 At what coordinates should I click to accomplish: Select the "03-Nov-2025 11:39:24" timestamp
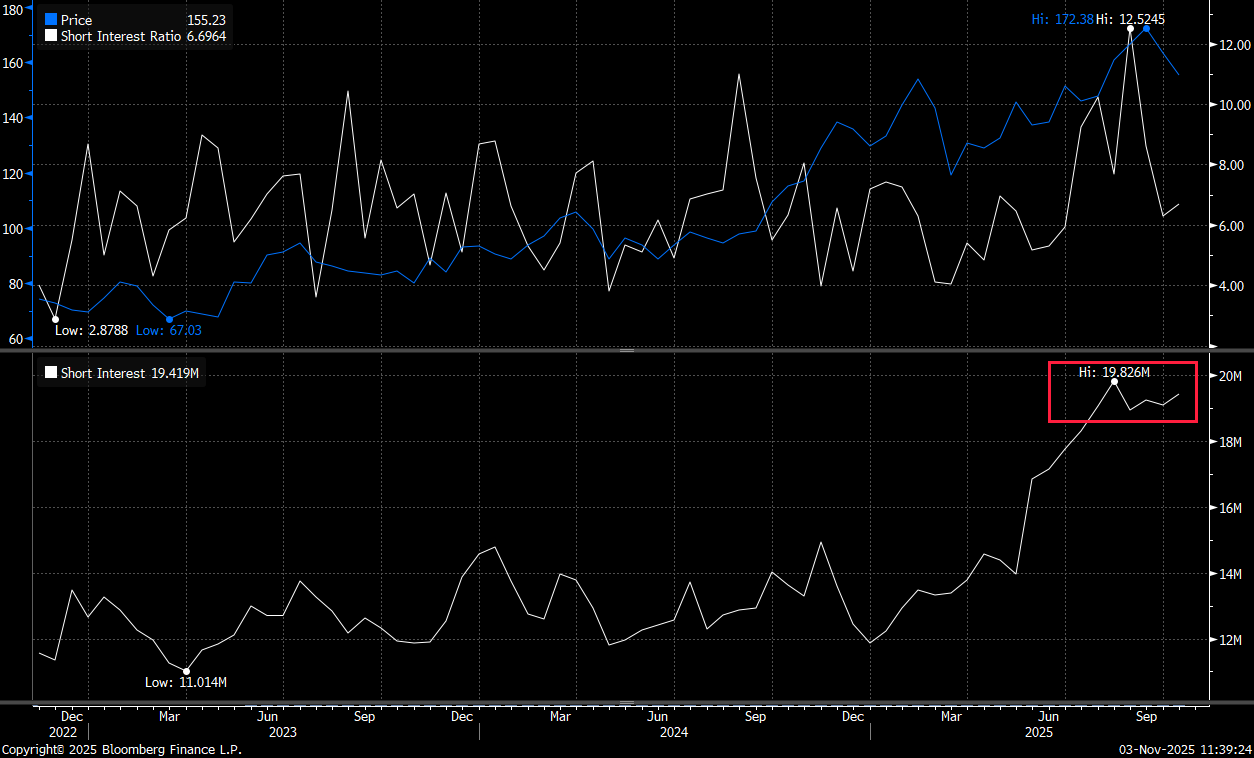(x=1187, y=749)
